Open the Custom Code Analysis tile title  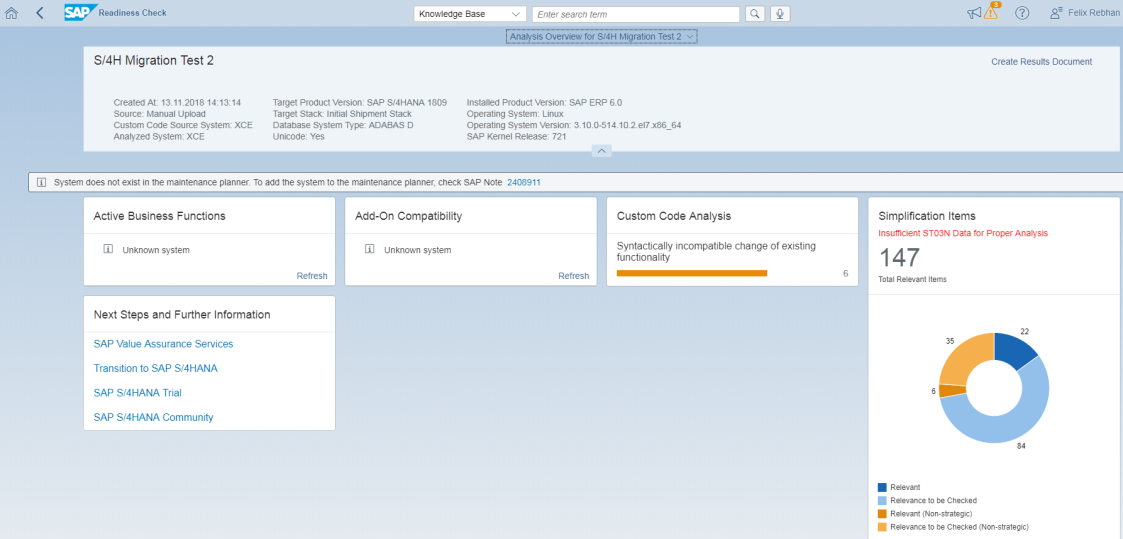pyautogui.click(x=673, y=216)
